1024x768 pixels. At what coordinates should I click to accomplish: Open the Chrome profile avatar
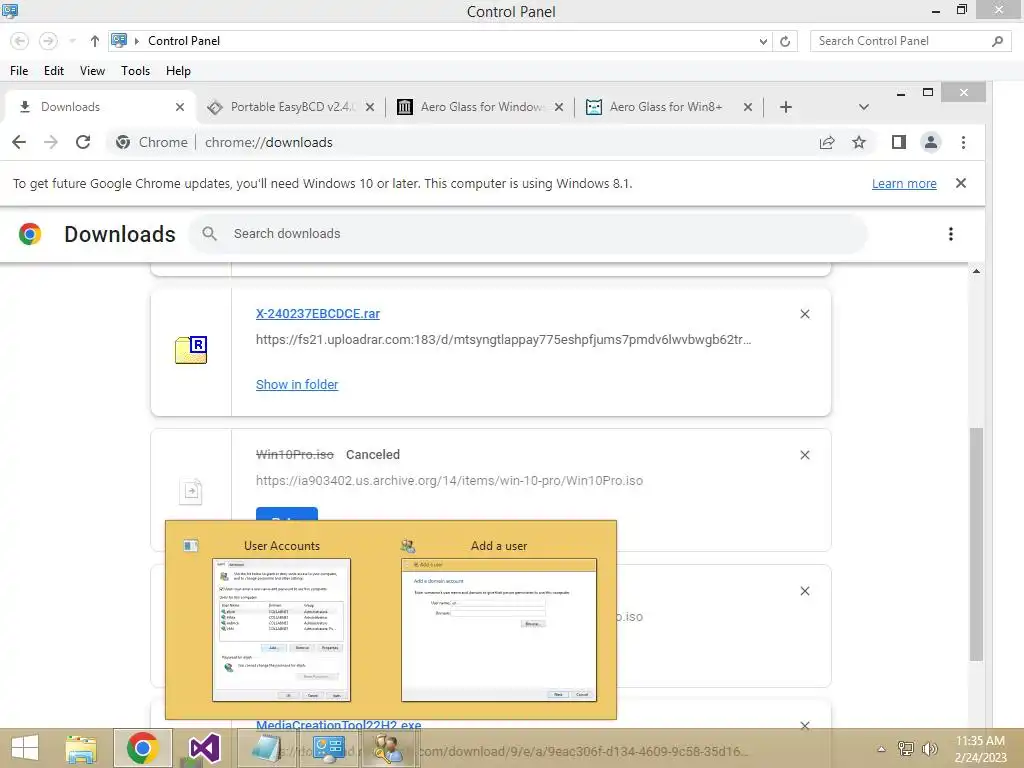tap(931, 142)
